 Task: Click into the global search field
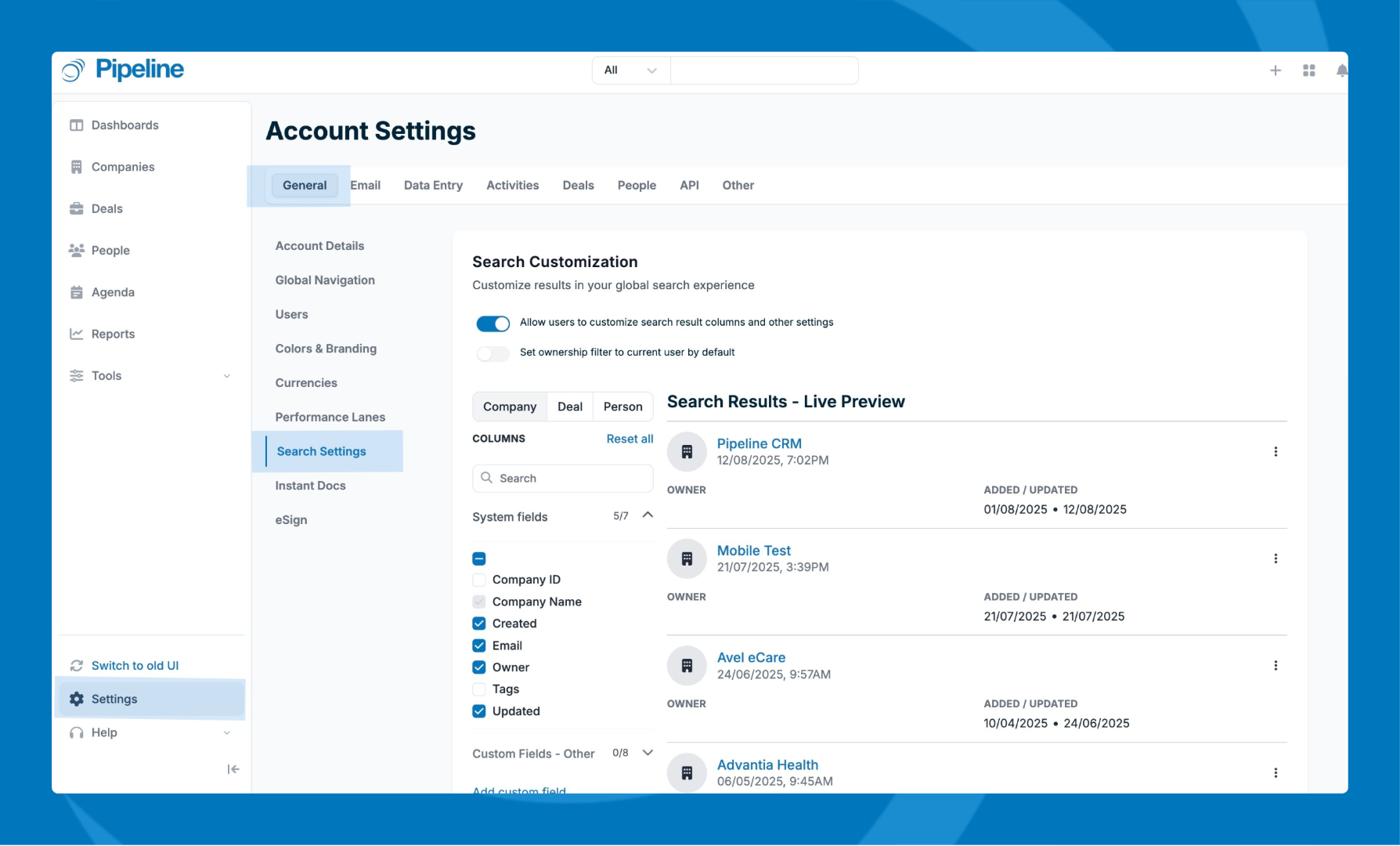pos(764,70)
